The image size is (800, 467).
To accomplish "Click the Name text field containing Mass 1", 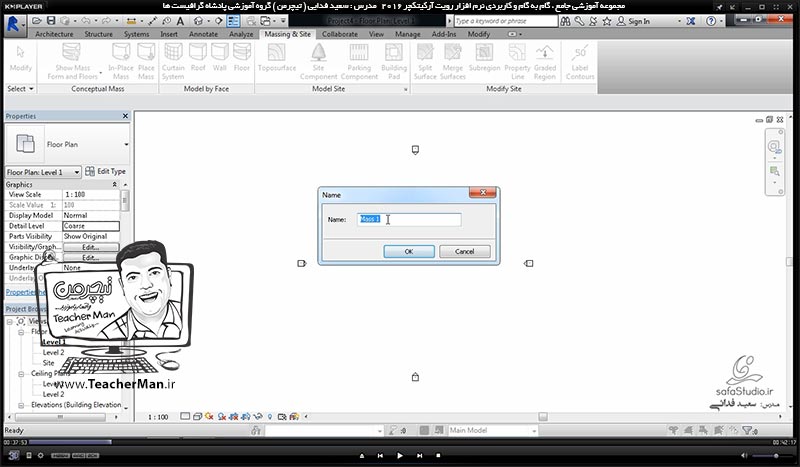I will 409,219.
